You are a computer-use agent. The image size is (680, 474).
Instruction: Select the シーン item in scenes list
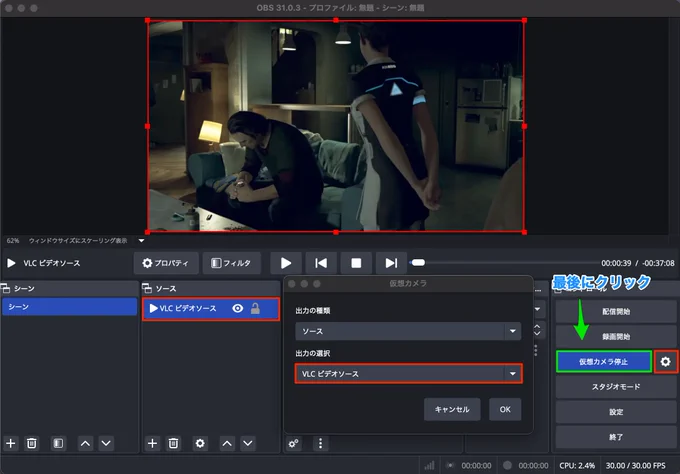(69, 307)
